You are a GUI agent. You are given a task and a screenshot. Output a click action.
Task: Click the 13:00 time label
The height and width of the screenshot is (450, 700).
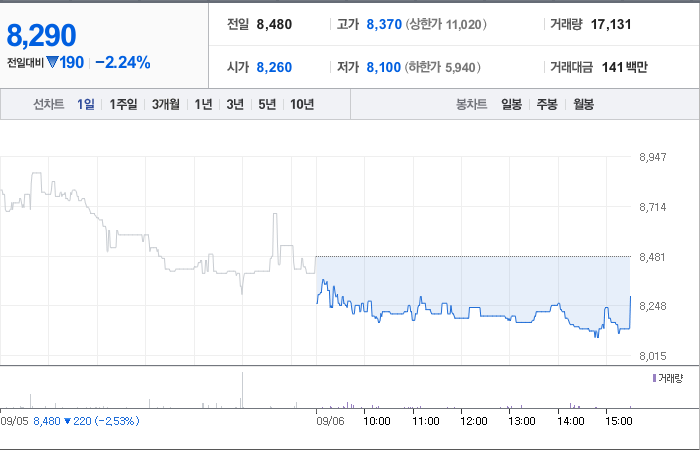pos(522,421)
